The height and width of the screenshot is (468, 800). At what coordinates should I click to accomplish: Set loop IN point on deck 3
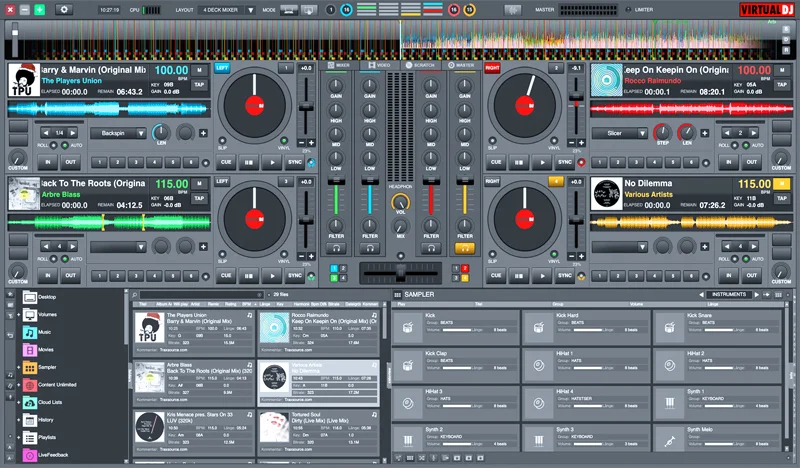pos(48,276)
